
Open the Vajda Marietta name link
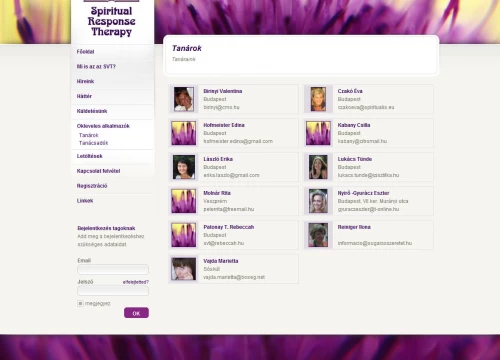click(x=221, y=261)
